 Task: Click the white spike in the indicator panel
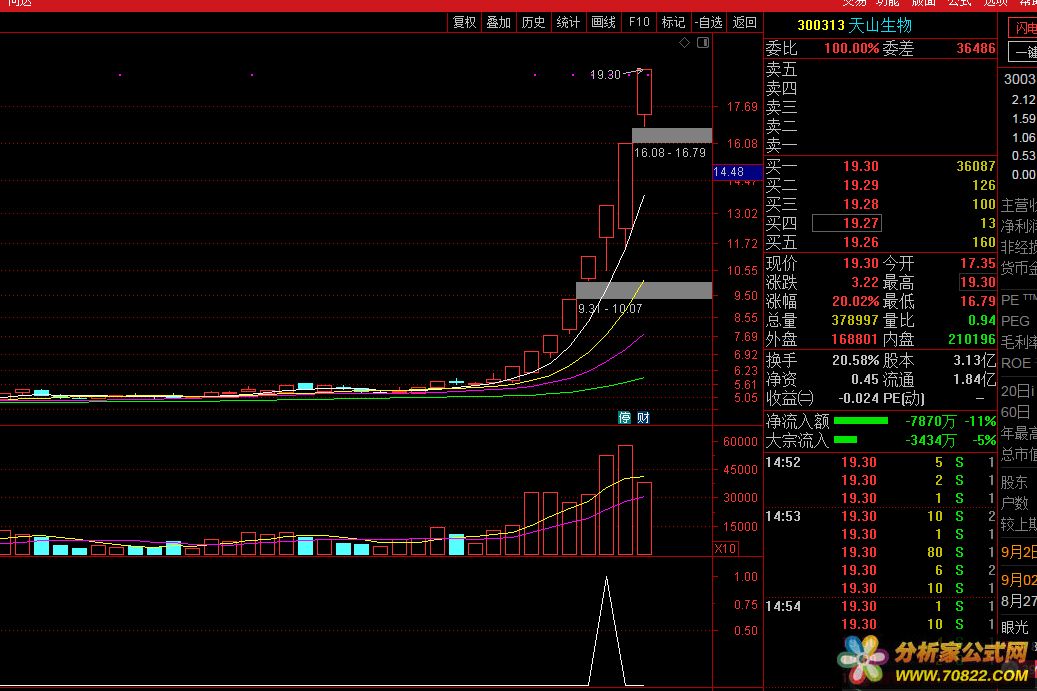606,630
